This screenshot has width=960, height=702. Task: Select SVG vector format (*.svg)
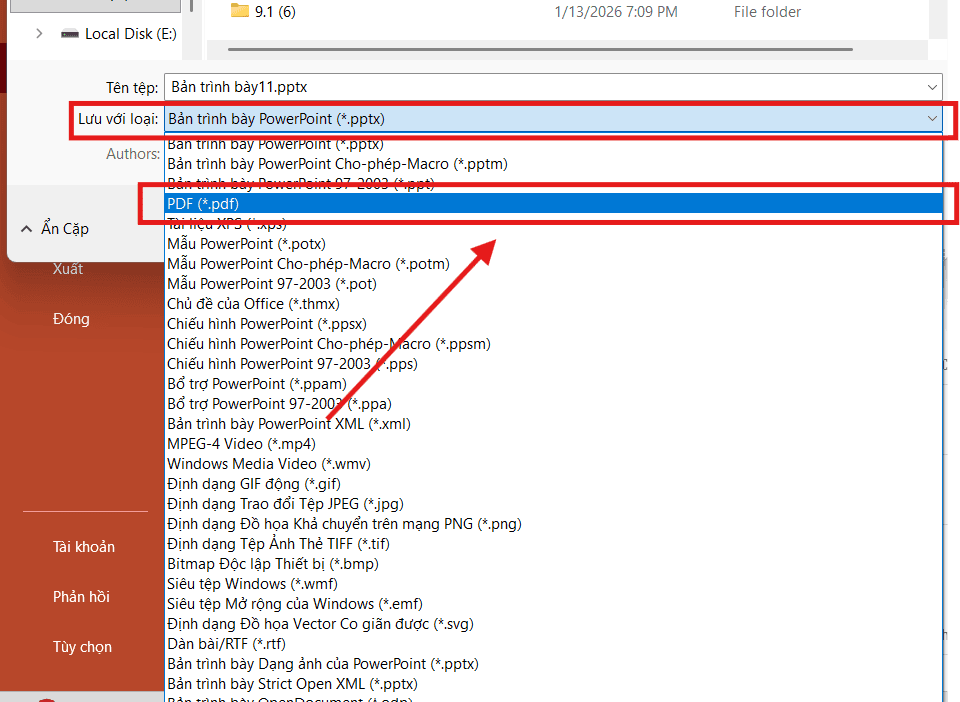point(553,624)
